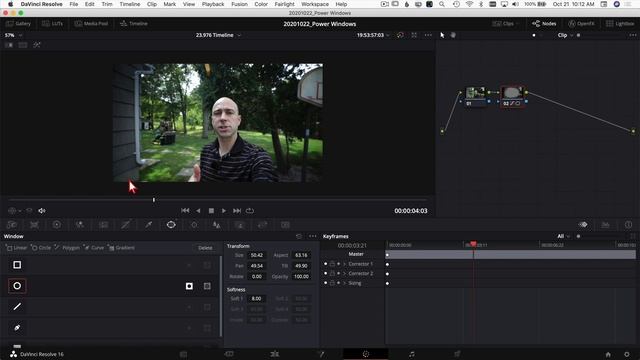Reset the Window palette settings
640x360 pixels.
299,236
